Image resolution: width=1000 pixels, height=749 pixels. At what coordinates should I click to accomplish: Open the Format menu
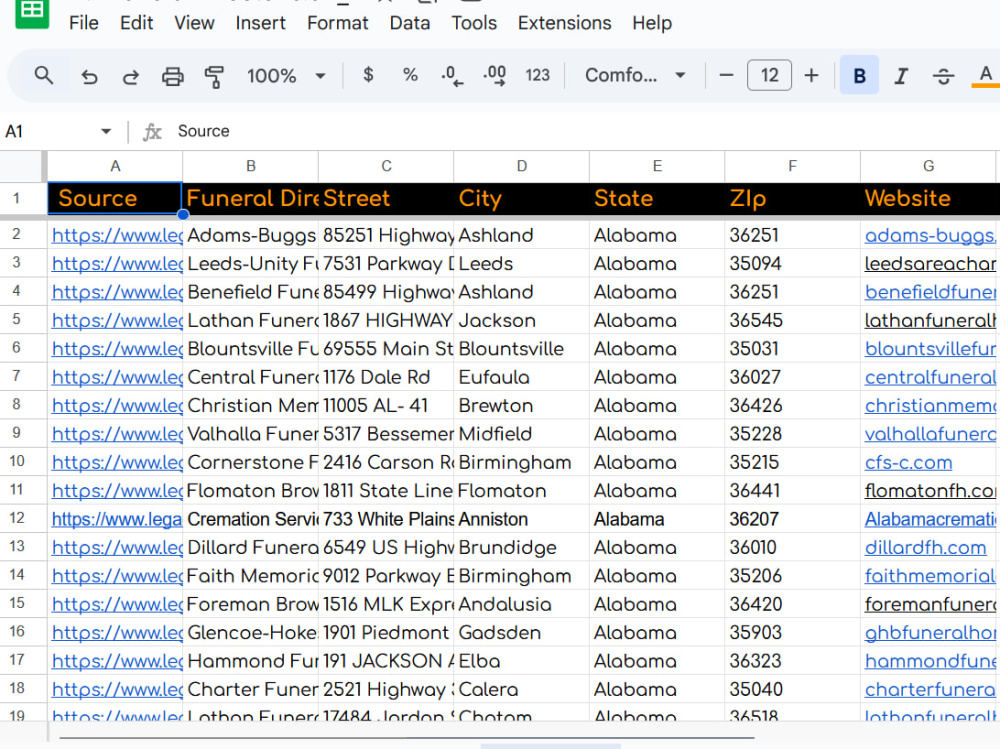point(337,23)
